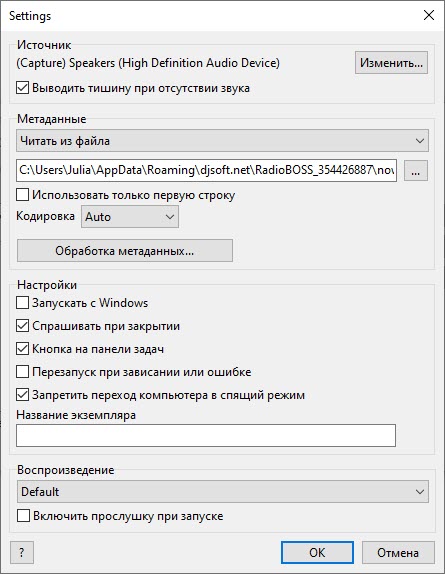
Task: Enable Включить прослушку при запуске
Action: click(23, 516)
